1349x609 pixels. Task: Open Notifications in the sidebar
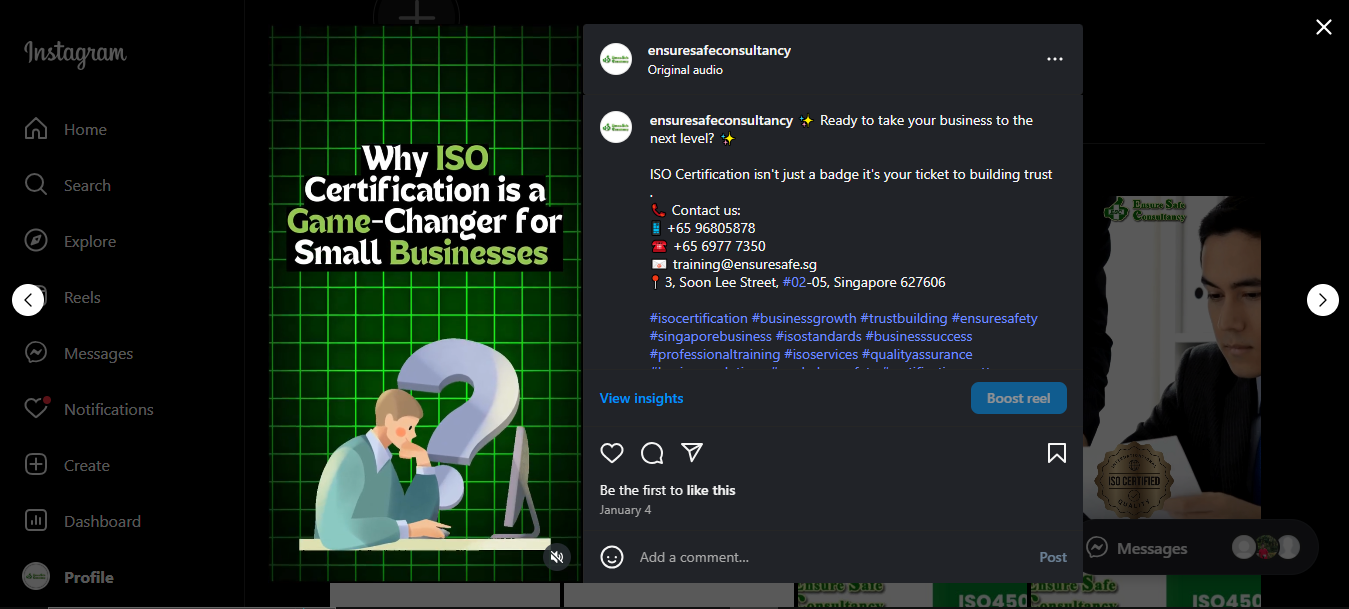(108, 409)
